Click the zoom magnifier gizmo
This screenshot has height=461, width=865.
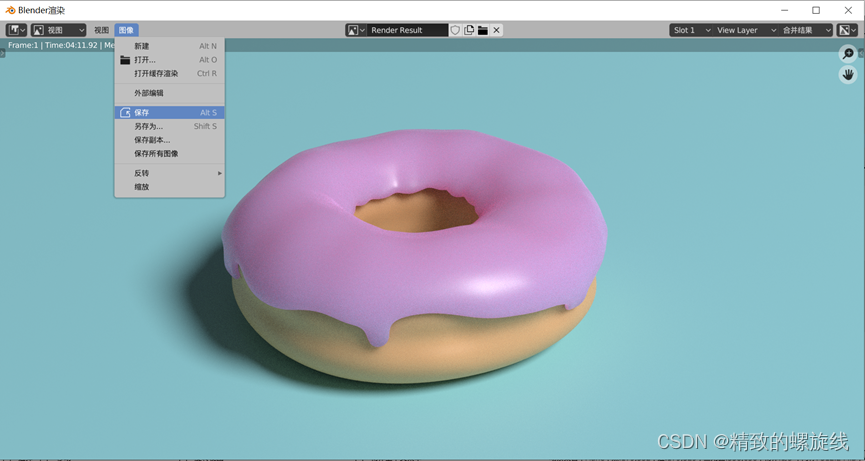point(848,54)
